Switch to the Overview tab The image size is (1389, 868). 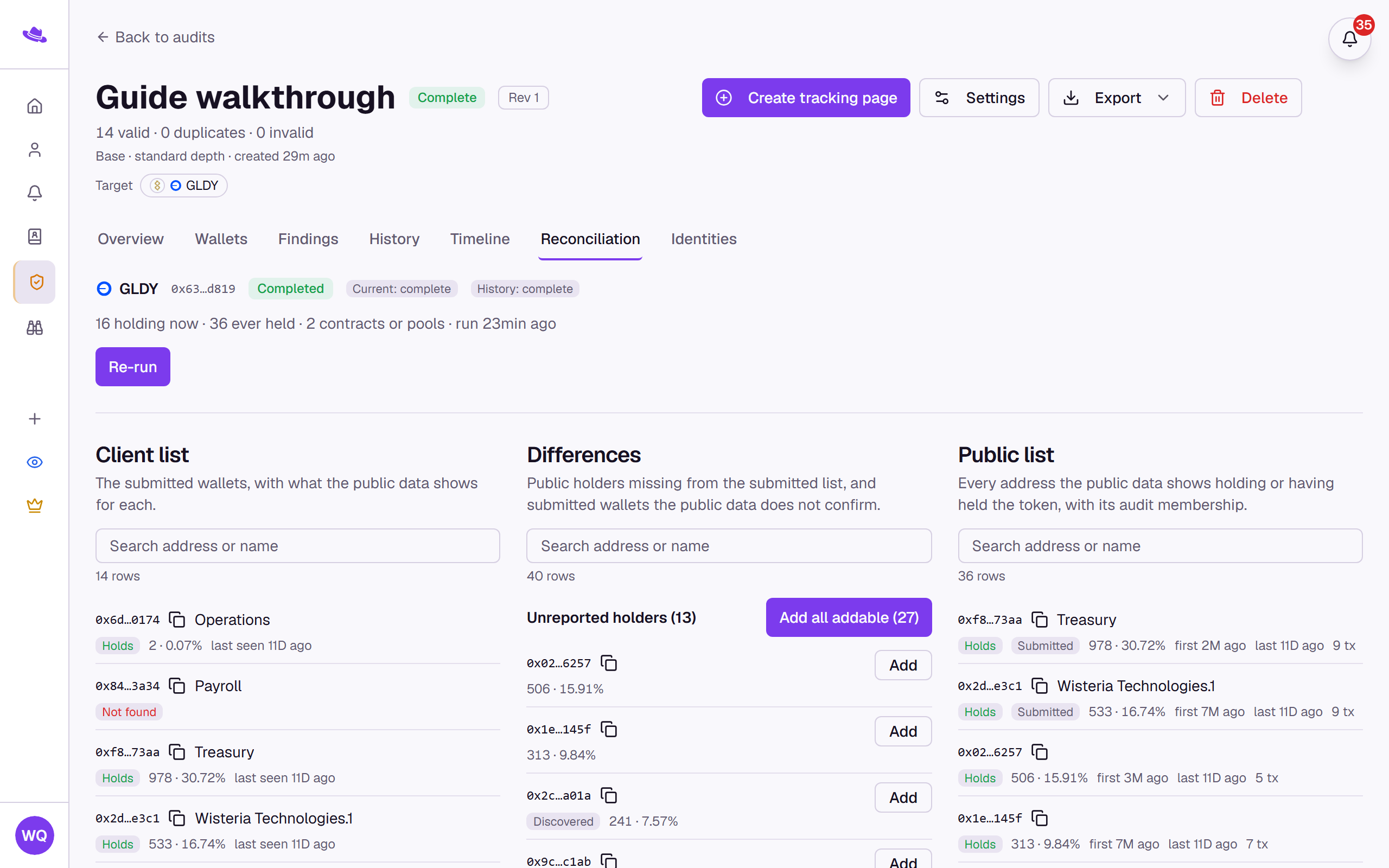130,239
